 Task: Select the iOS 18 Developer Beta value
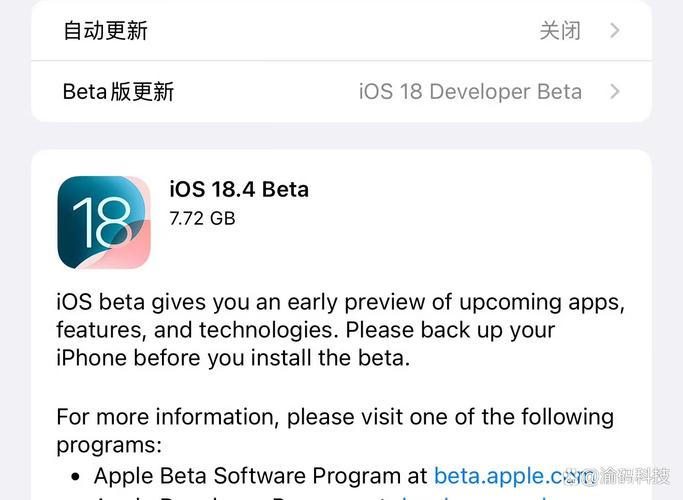[x=470, y=92]
